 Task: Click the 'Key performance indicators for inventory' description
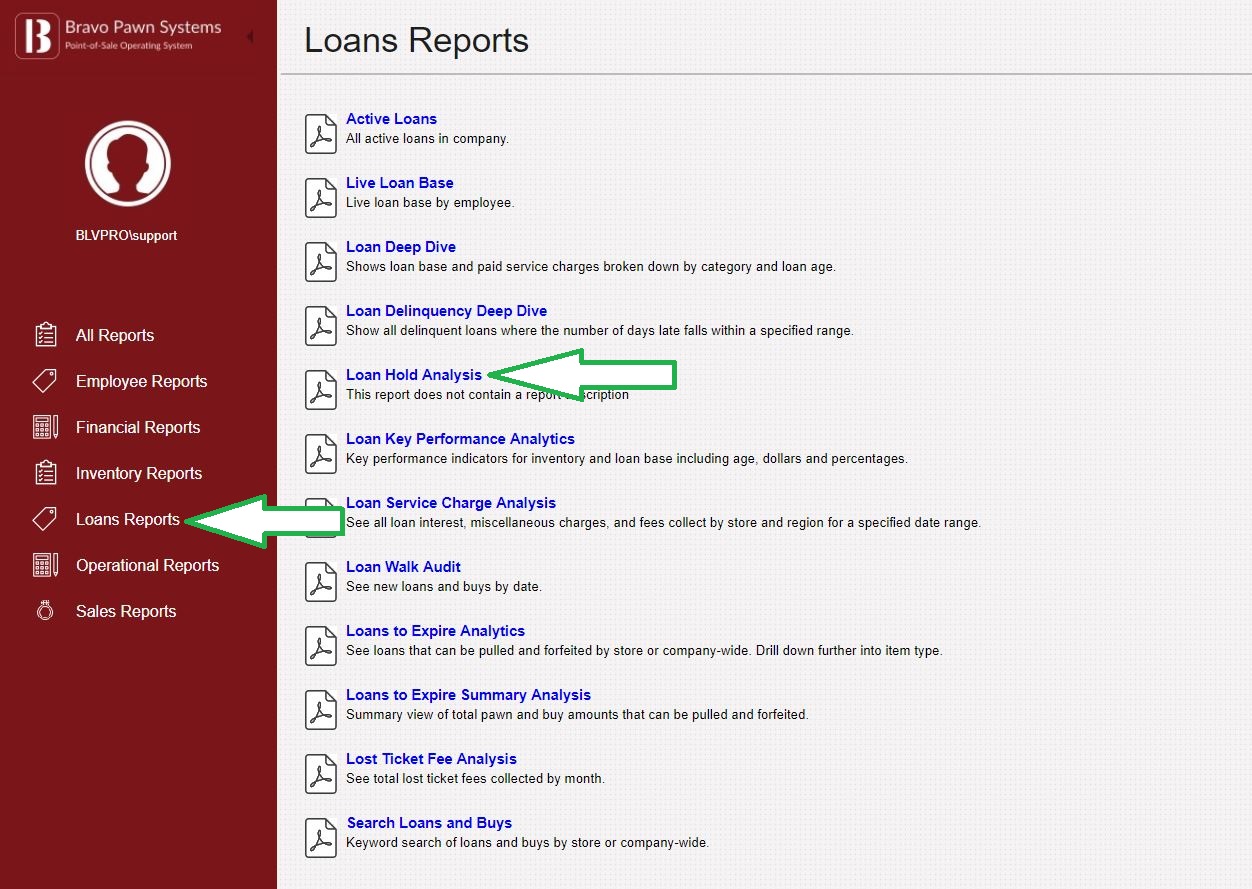pos(626,459)
